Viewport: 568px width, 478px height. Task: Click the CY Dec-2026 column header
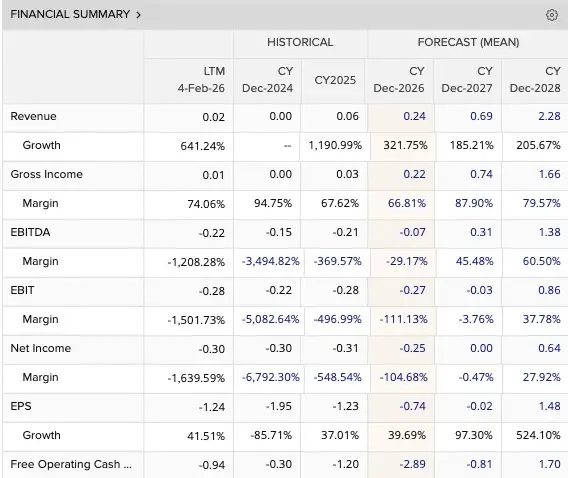[399, 80]
